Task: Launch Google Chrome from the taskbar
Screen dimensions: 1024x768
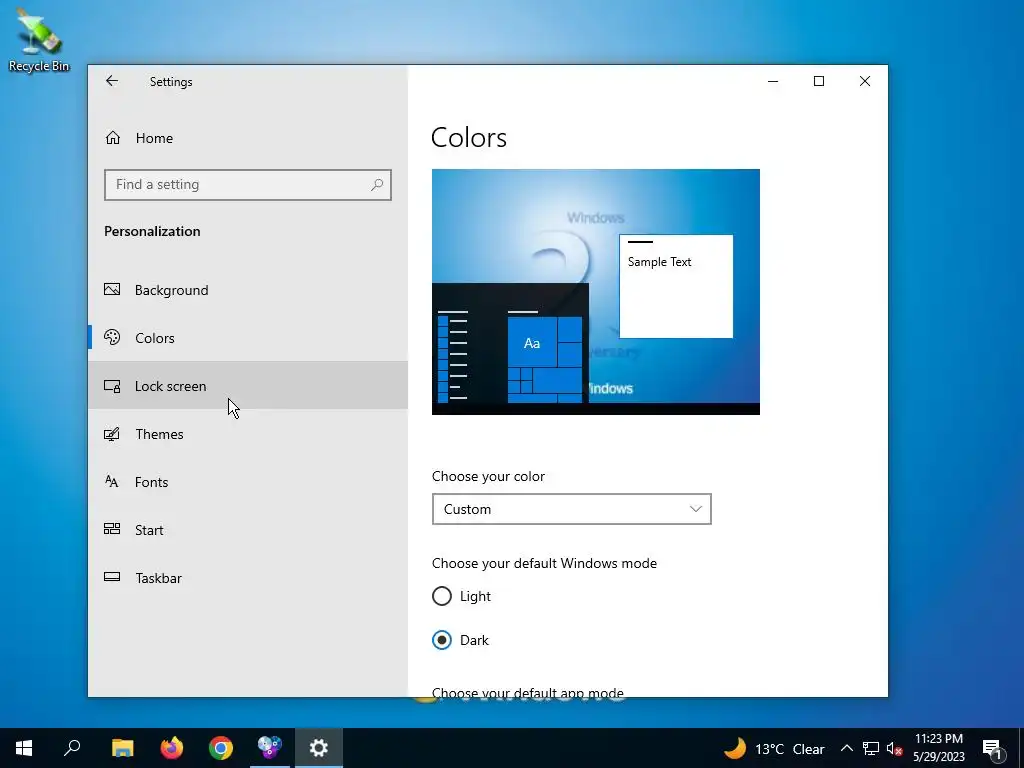Action: click(x=221, y=748)
